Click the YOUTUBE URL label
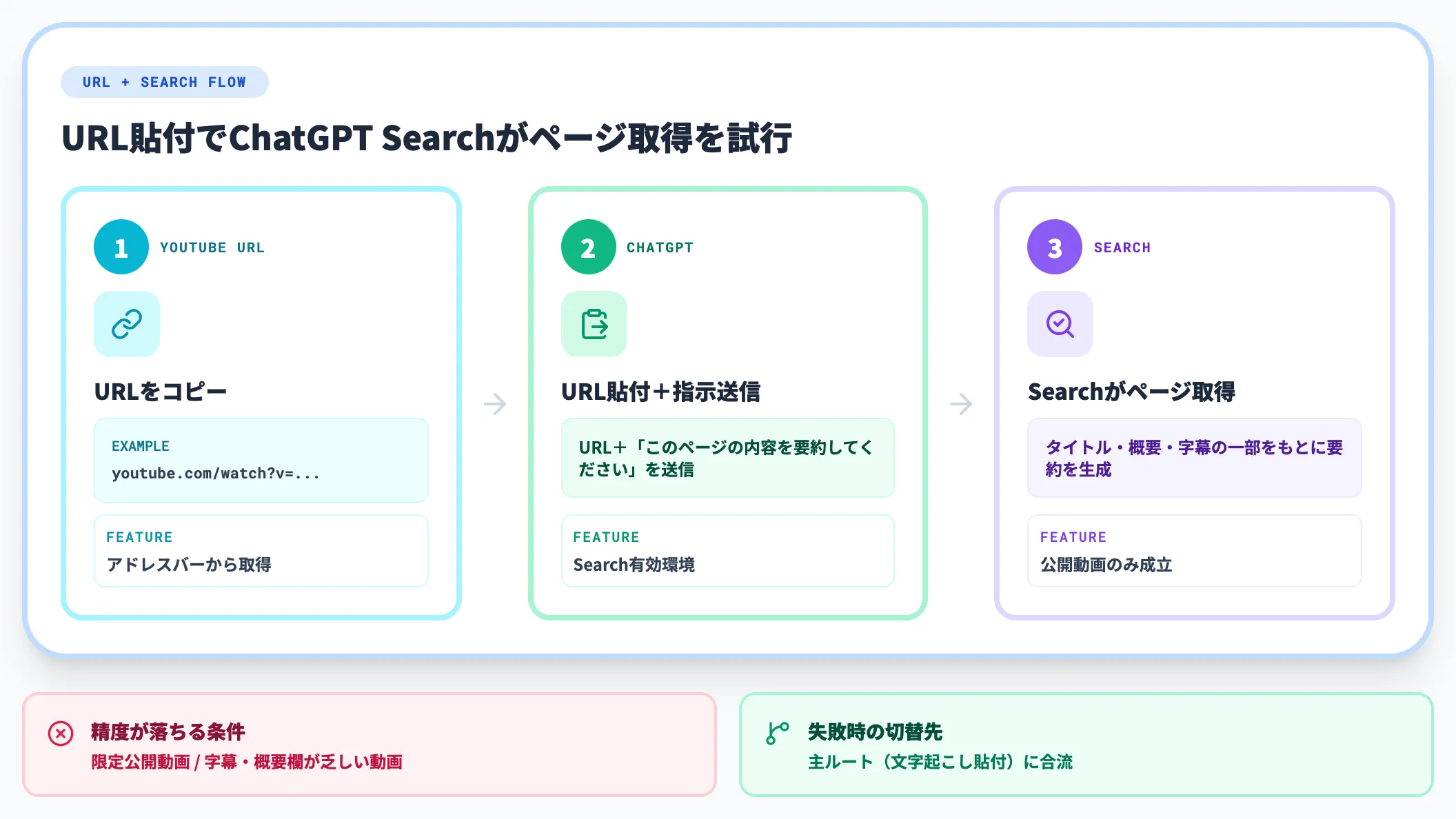The height and width of the screenshot is (819, 1456). pos(212,247)
